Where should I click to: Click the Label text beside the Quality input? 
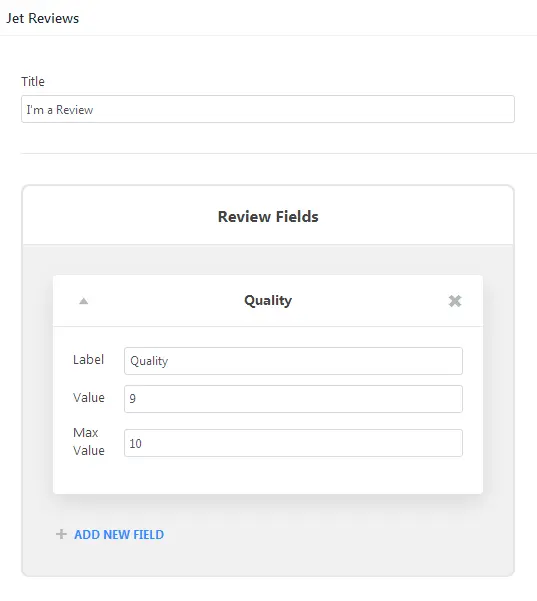[x=89, y=360]
